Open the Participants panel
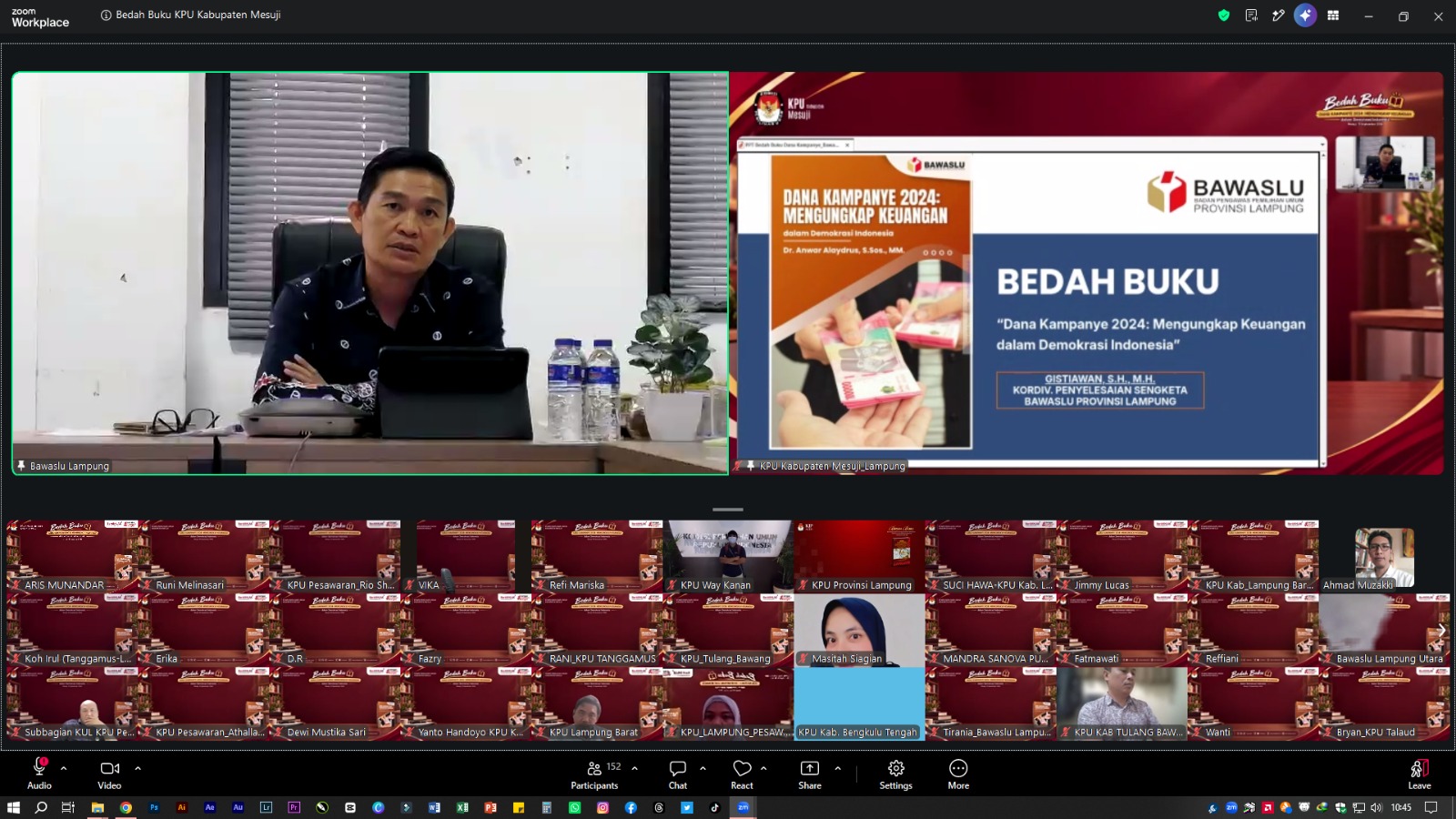Screen dimensions: 1456x819 (595, 773)
